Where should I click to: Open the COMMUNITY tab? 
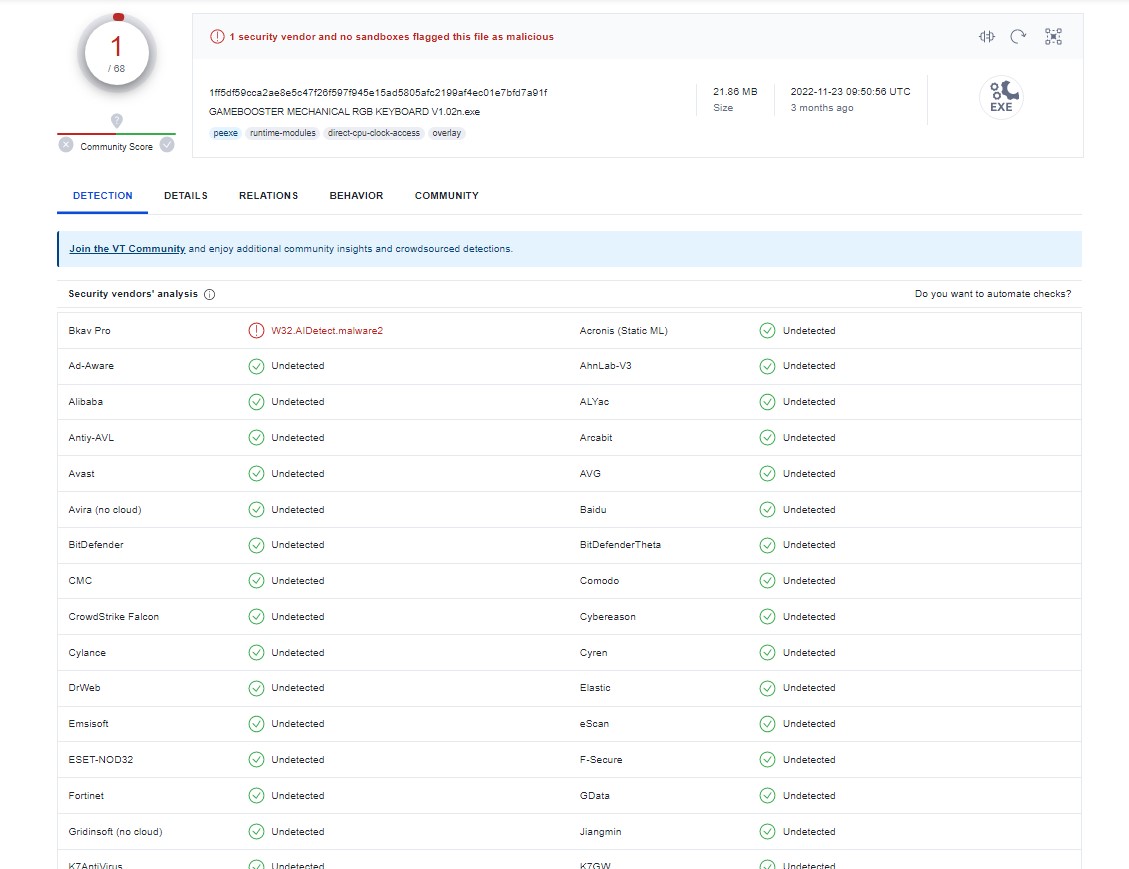(446, 196)
